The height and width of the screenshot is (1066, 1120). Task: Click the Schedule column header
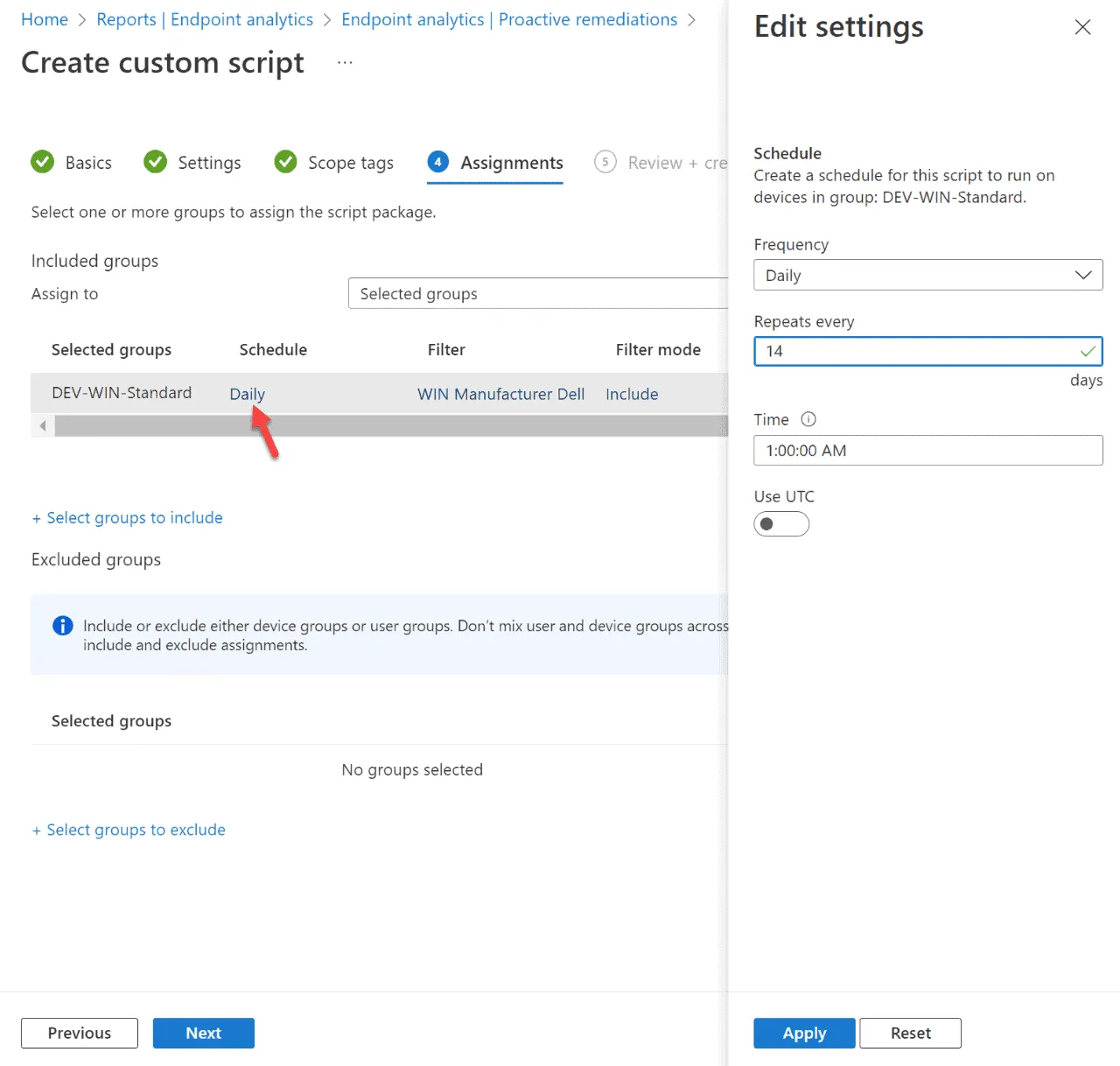point(273,349)
